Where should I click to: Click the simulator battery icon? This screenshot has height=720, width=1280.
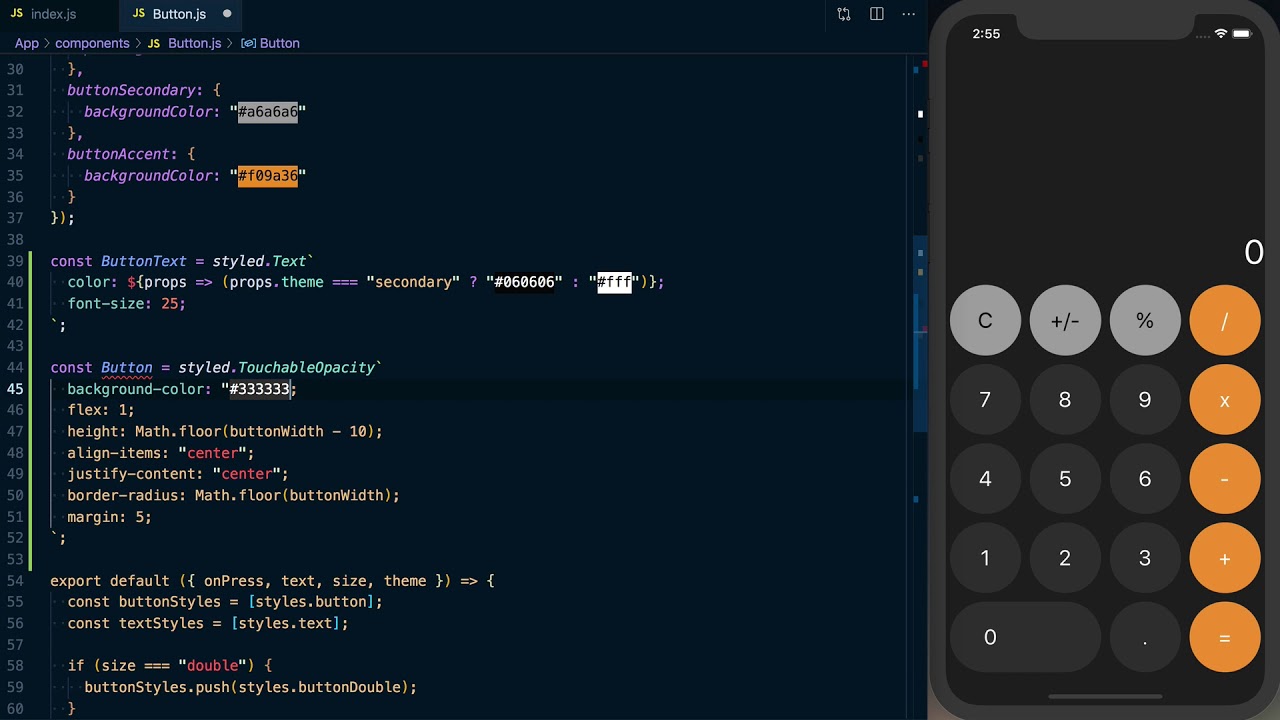click(1242, 34)
